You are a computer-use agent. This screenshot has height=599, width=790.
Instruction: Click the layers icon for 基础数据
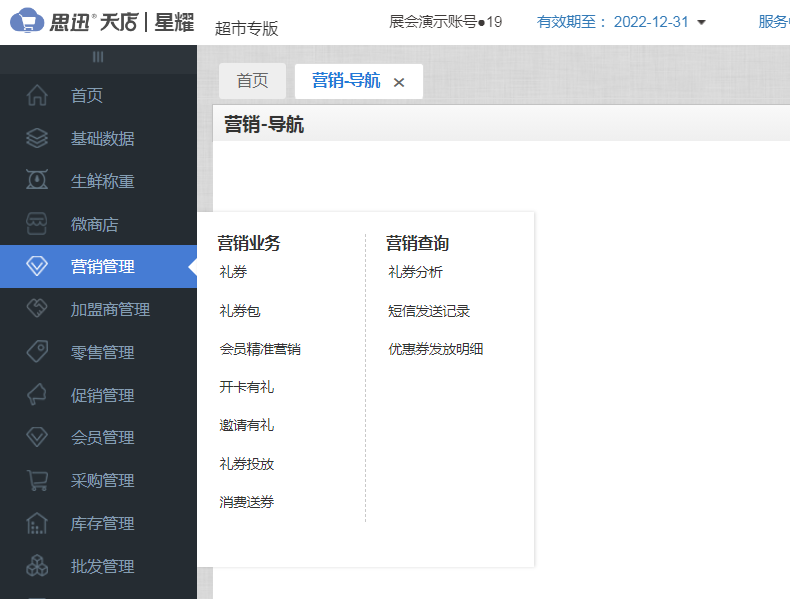pyautogui.click(x=37, y=138)
